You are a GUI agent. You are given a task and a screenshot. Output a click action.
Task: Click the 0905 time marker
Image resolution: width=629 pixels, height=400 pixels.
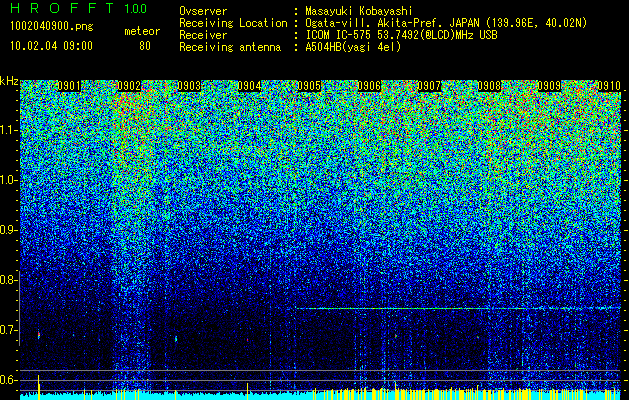309,86
